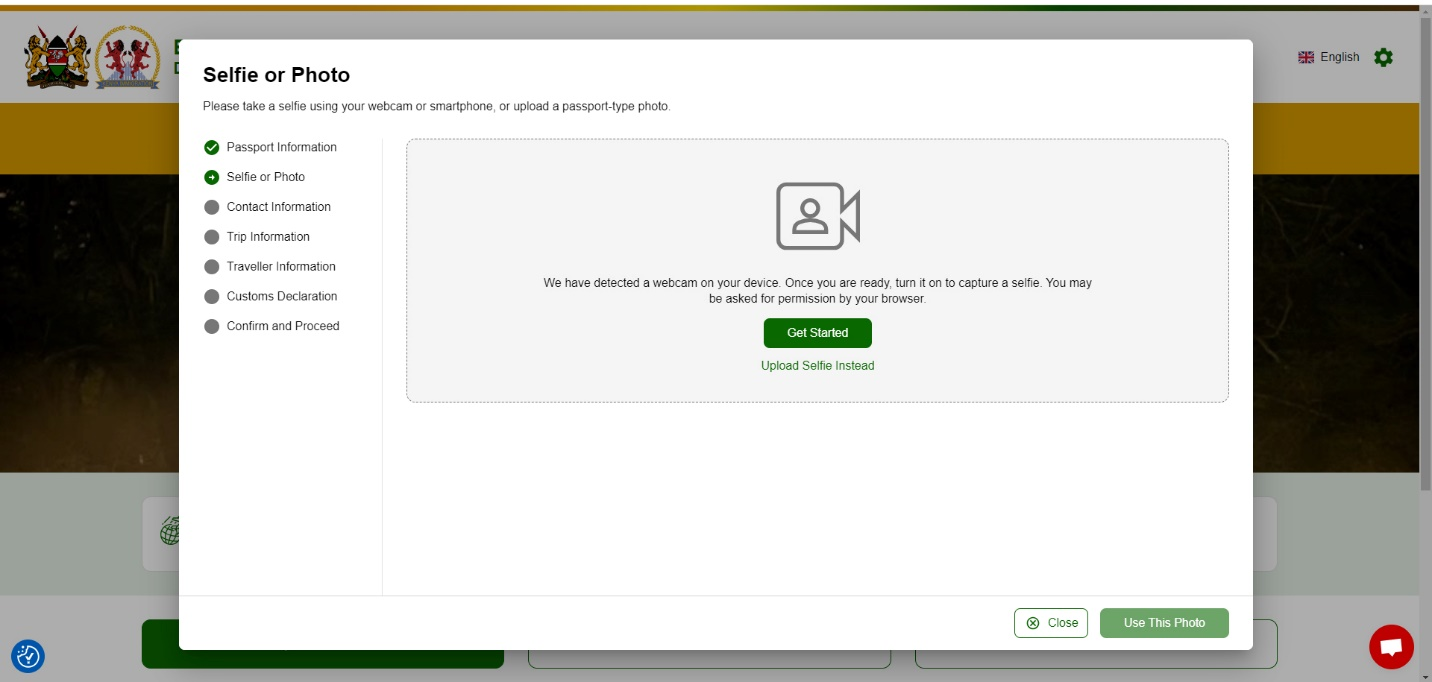Open settings via the green gear icon

(1383, 57)
